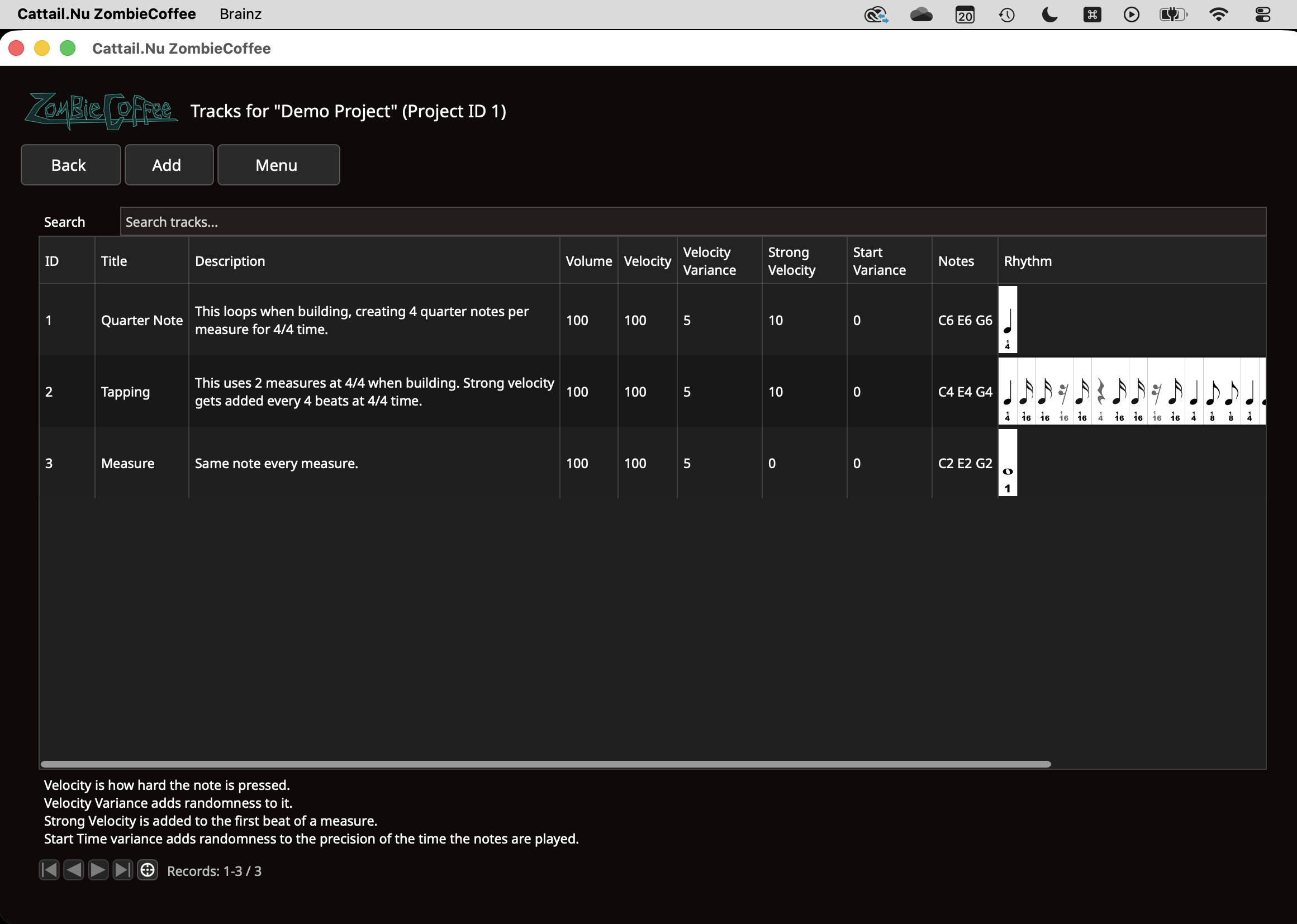Select the Tapping title cell
This screenshot has width=1297, height=924.
coord(142,392)
